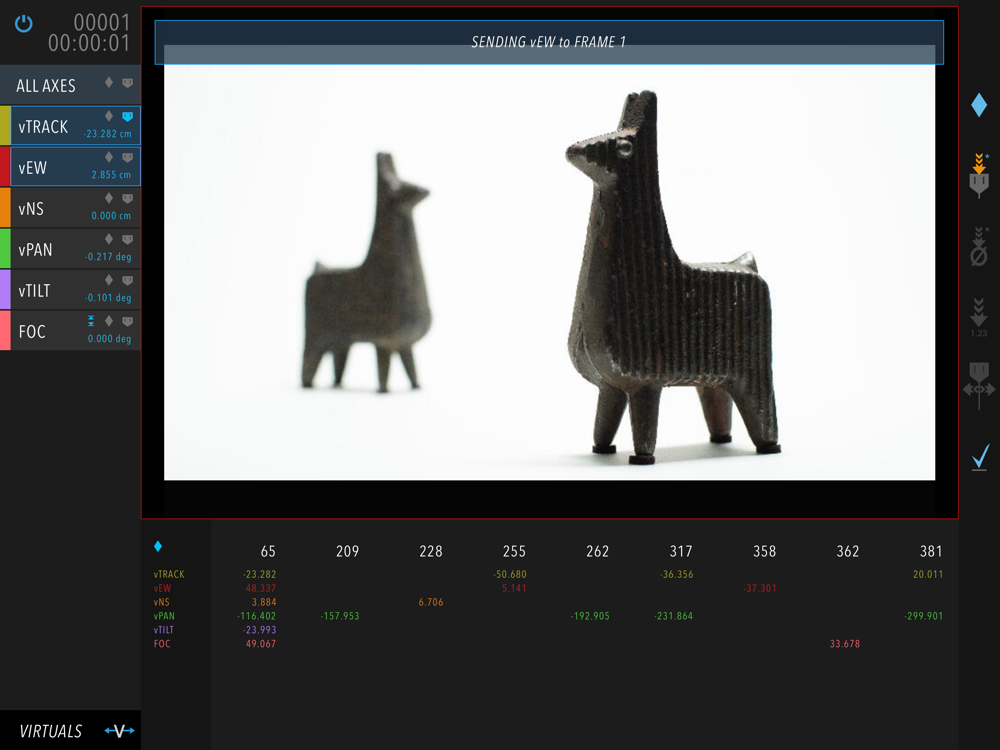Click the blue checkmark icon
This screenshot has width=1000, height=750.
click(x=981, y=457)
